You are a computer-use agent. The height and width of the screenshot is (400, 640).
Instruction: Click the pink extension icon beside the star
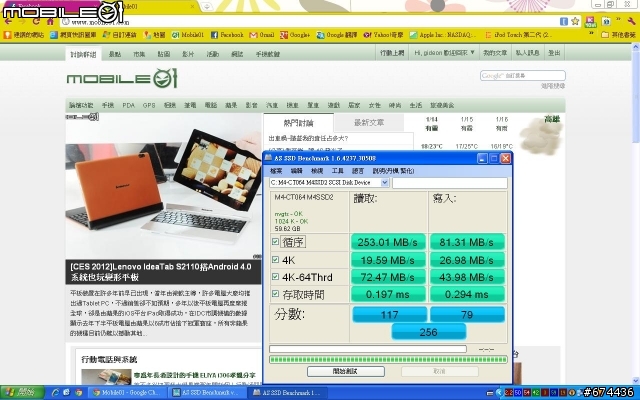(590, 21)
